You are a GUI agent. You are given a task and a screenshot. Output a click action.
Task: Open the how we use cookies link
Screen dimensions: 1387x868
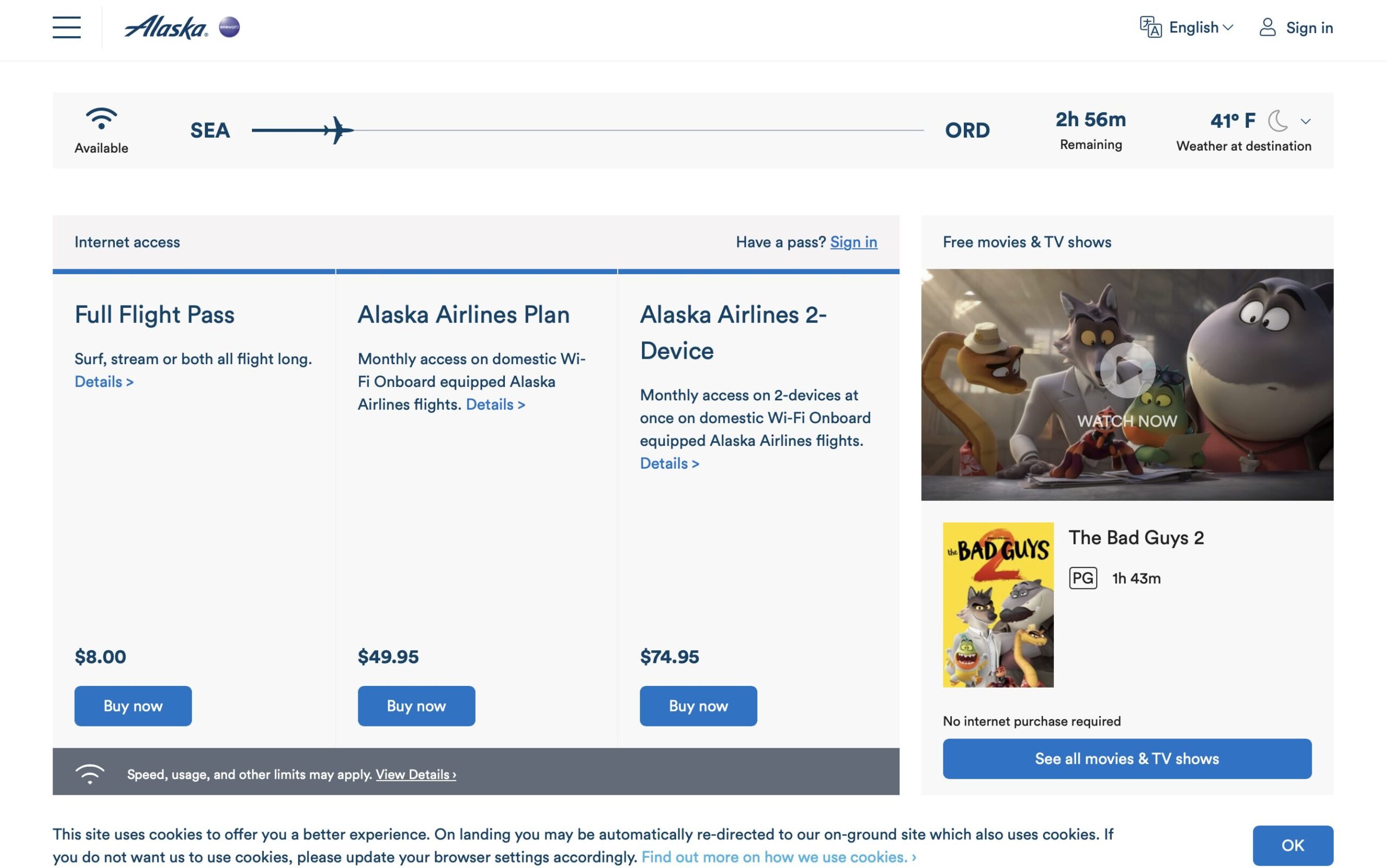[775, 857]
